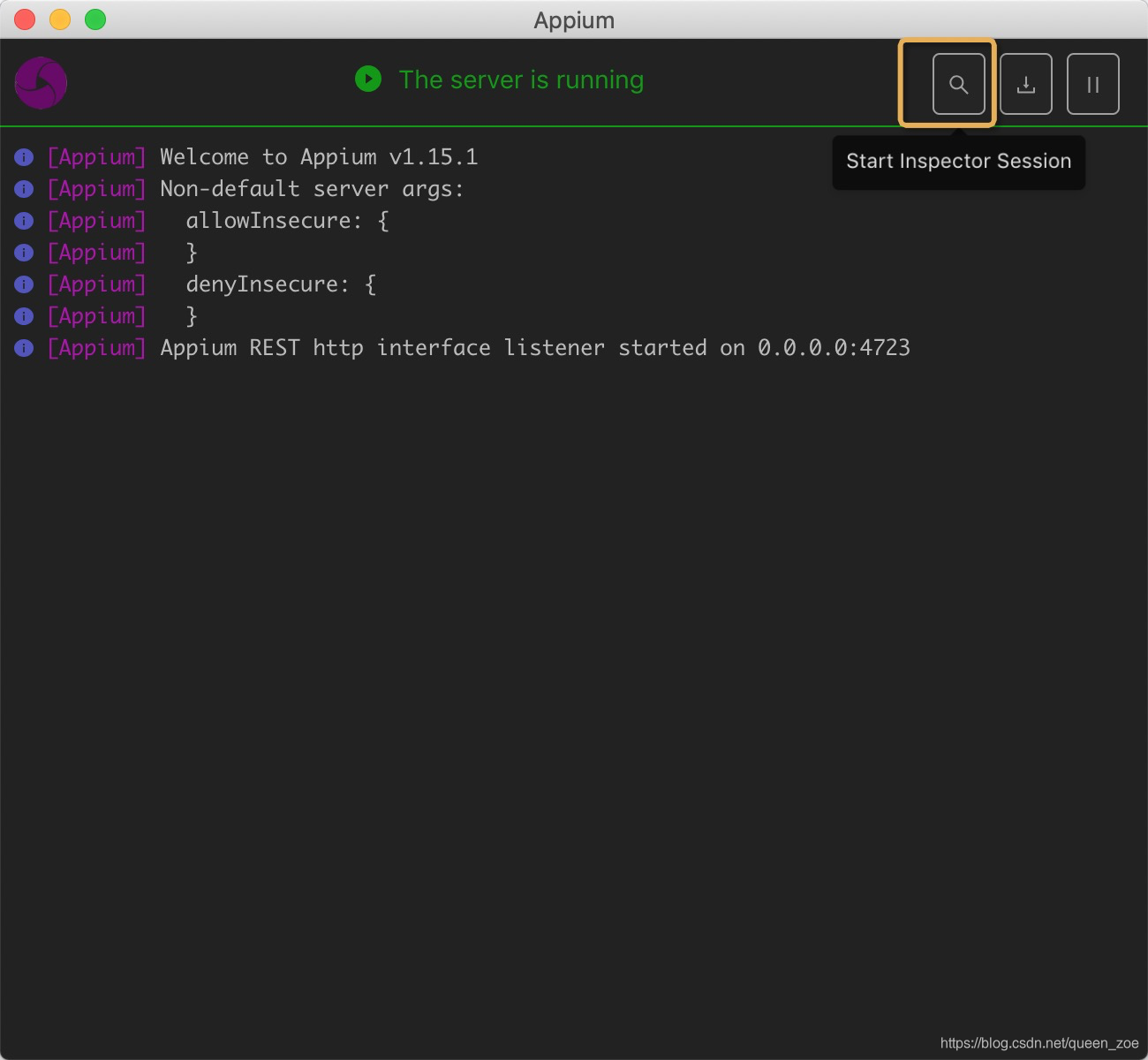The image size is (1148, 1060).
Task: Click the green play icon beside server status
Action: pyautogui.click(x=368, y=79)
